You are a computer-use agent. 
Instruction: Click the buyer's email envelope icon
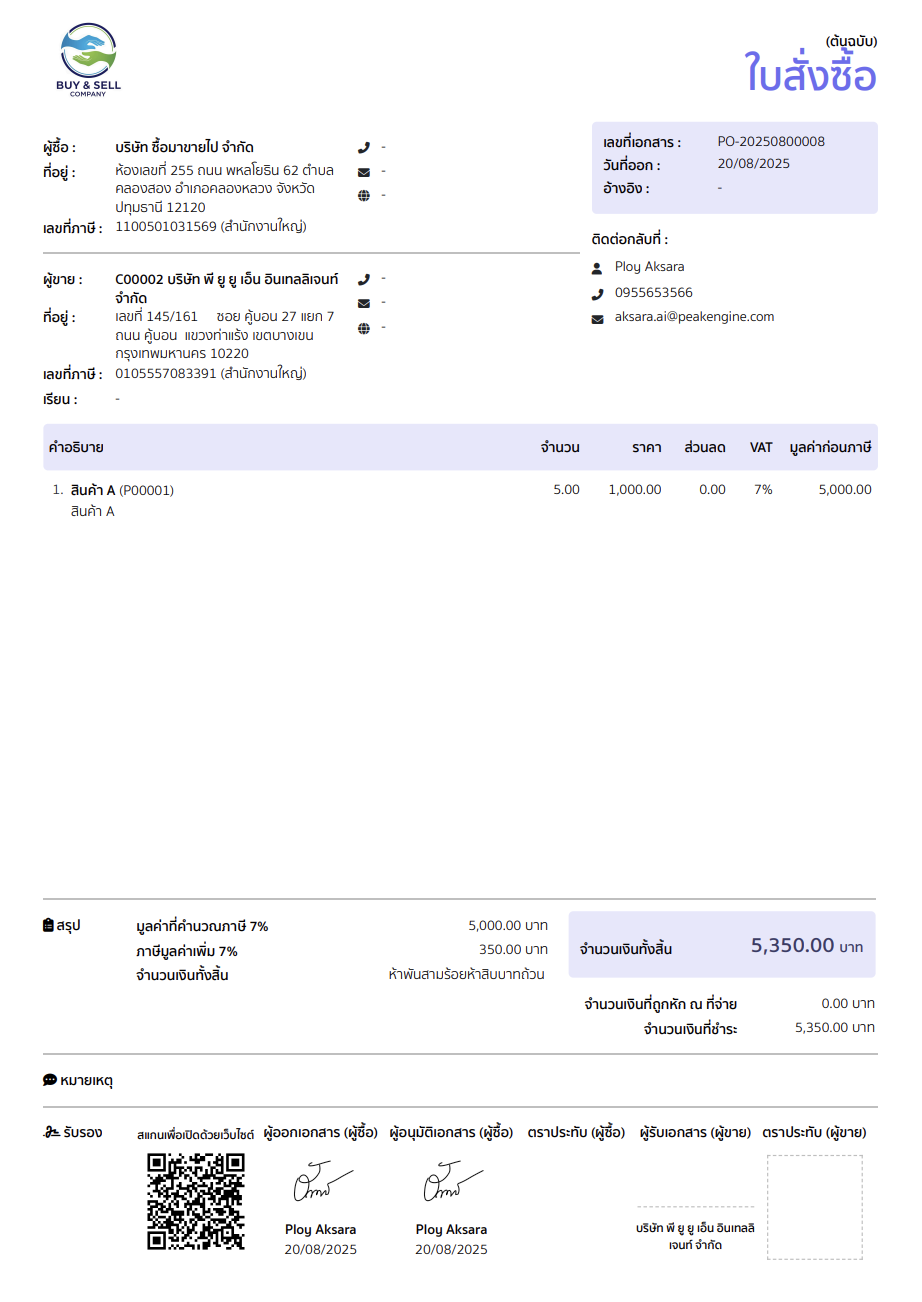click(364, 171)
